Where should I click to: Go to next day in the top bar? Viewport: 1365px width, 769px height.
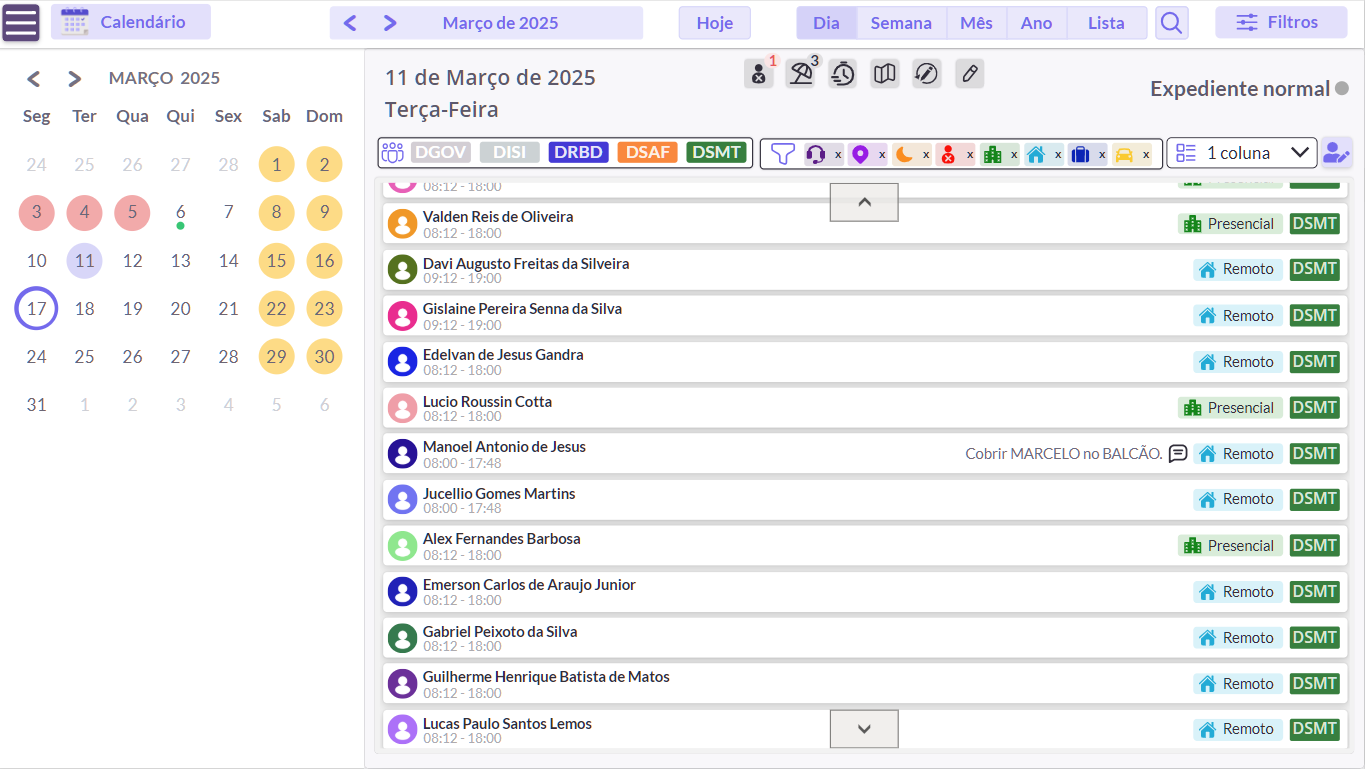click(x=390, y=23)
